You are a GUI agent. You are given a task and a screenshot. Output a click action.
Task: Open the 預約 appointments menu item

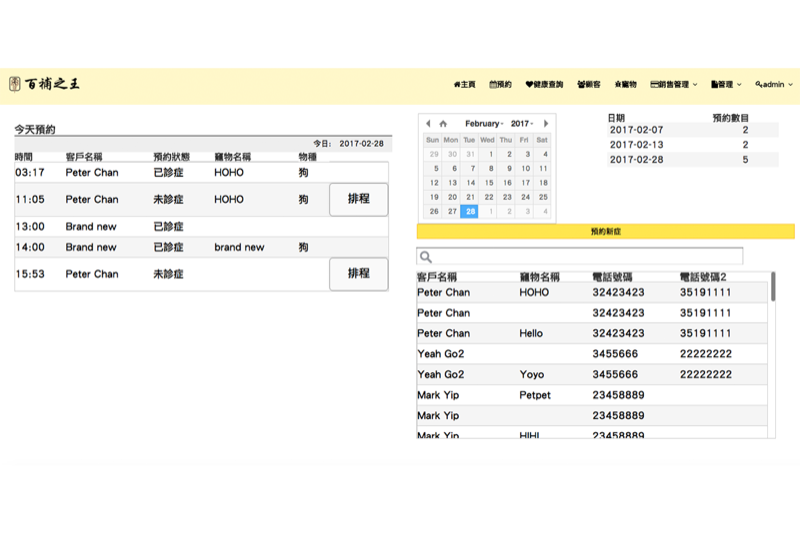coord(500,85)
